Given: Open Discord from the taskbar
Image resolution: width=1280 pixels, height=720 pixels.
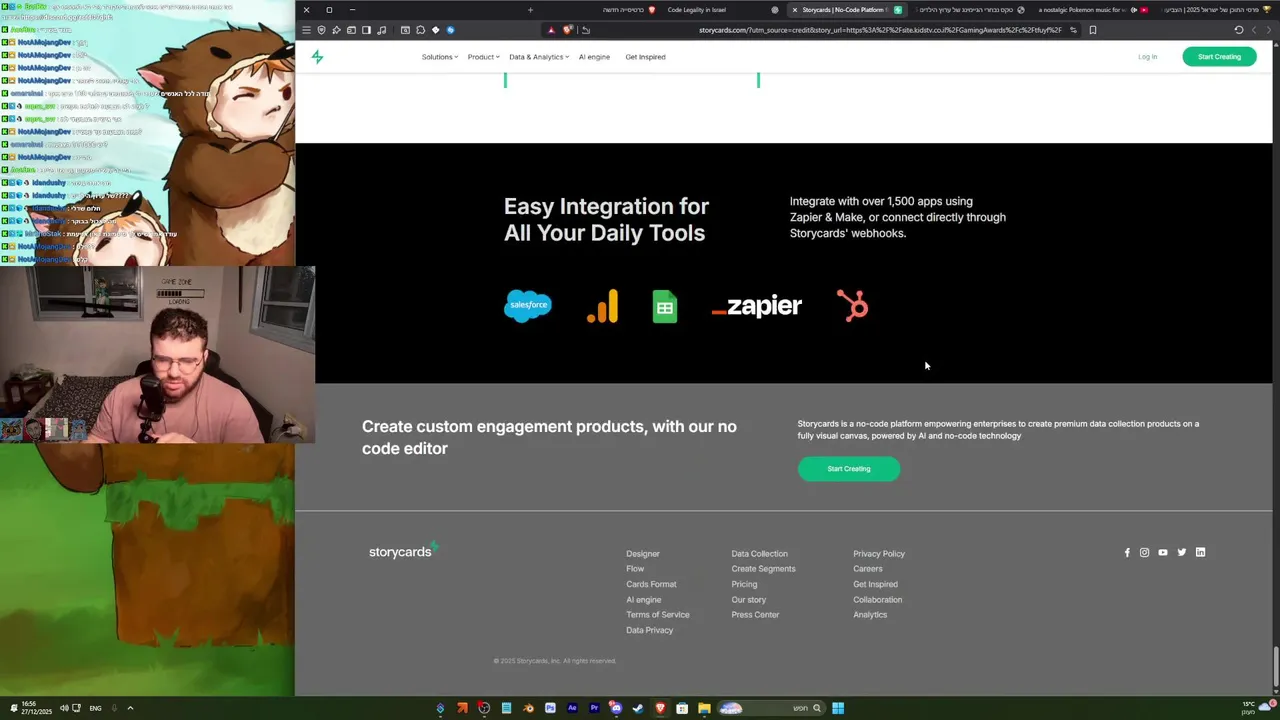Looking at the screenshot, I should click(x=616, y=708).
